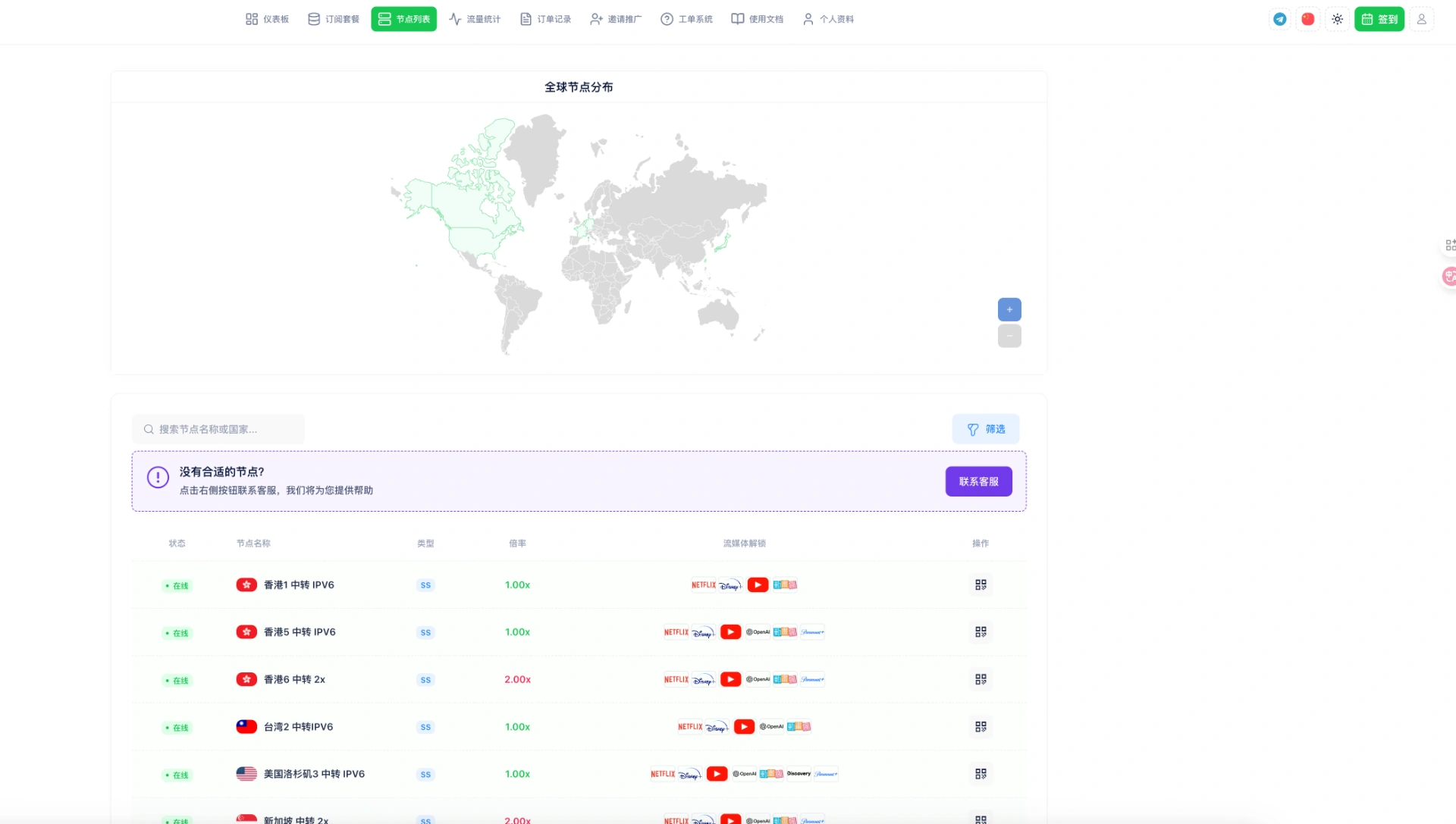Screen dimensions: 1456x824
Task: Show the QR code for 香港1 中转 IPV6
Action: [981, 584]
